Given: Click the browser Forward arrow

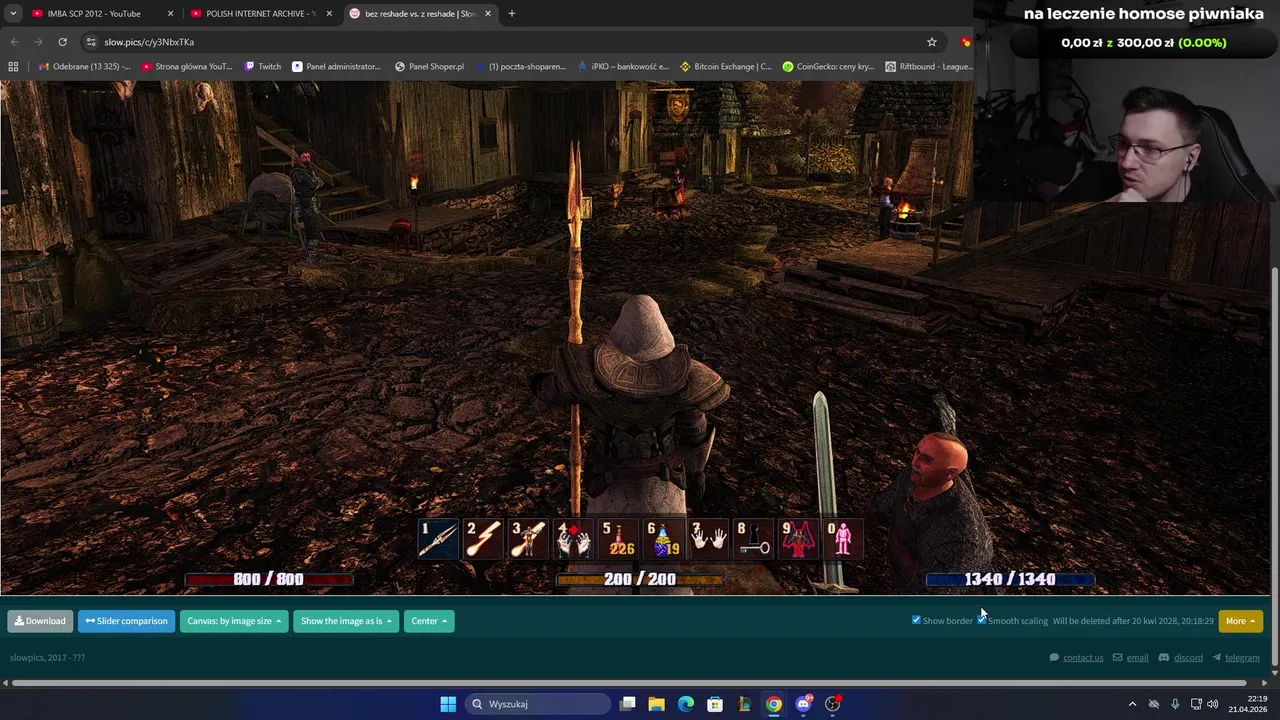Looking at the screenshot, I should 38,42.
